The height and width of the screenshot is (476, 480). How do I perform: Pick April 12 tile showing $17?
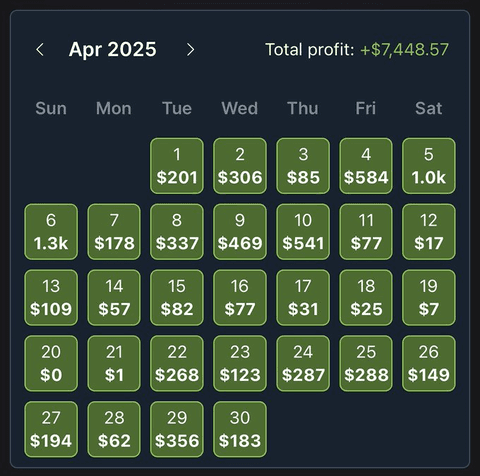(429, 232)
